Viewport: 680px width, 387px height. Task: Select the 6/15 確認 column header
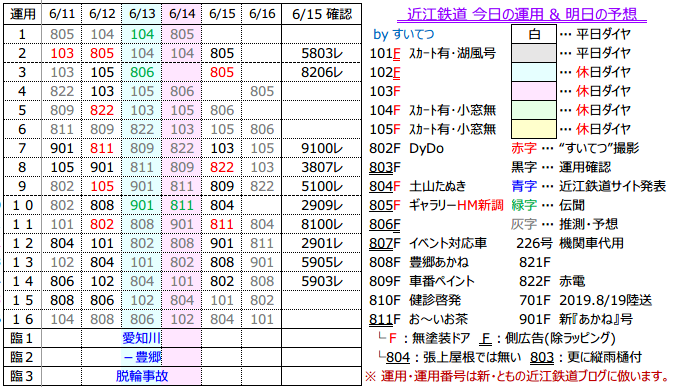(x=322, y=14)
